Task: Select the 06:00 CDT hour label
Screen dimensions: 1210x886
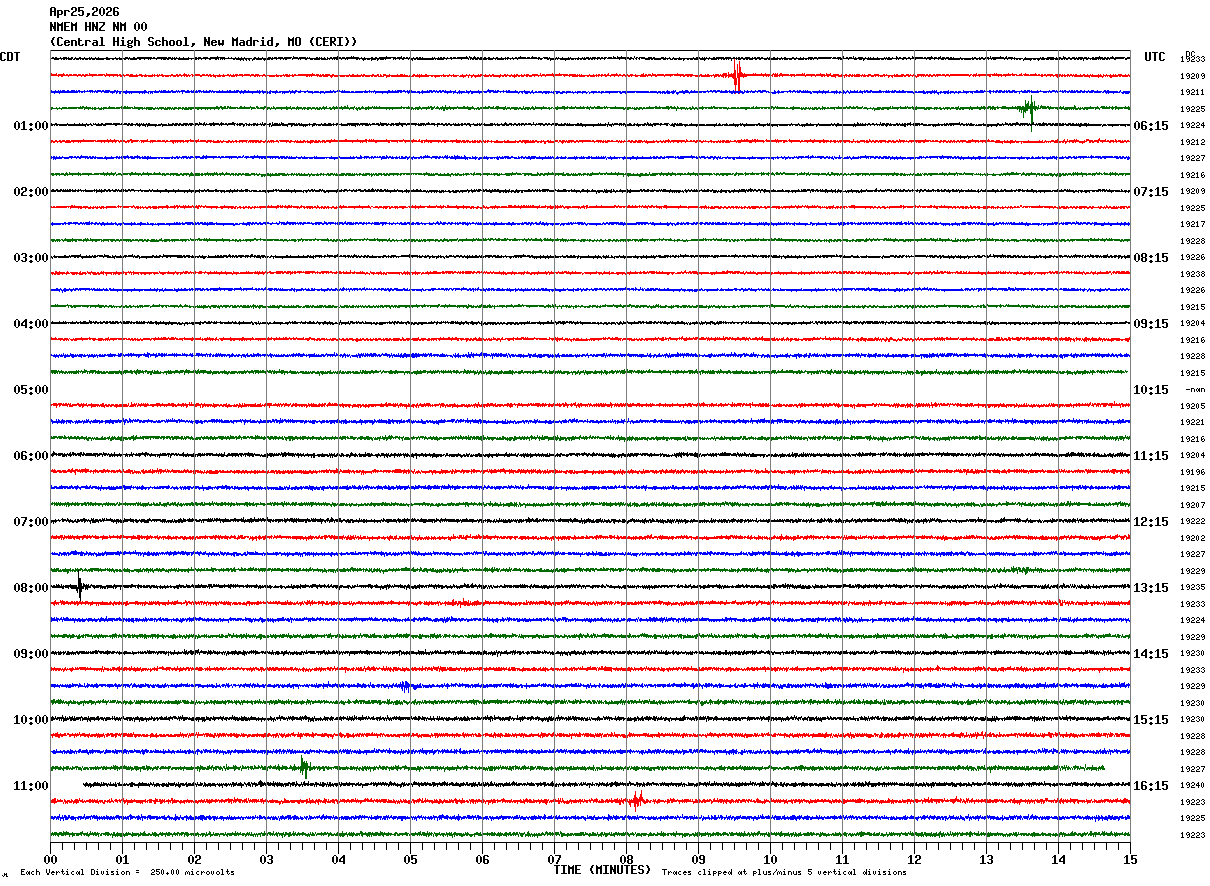Action: [x=31, y=456]
